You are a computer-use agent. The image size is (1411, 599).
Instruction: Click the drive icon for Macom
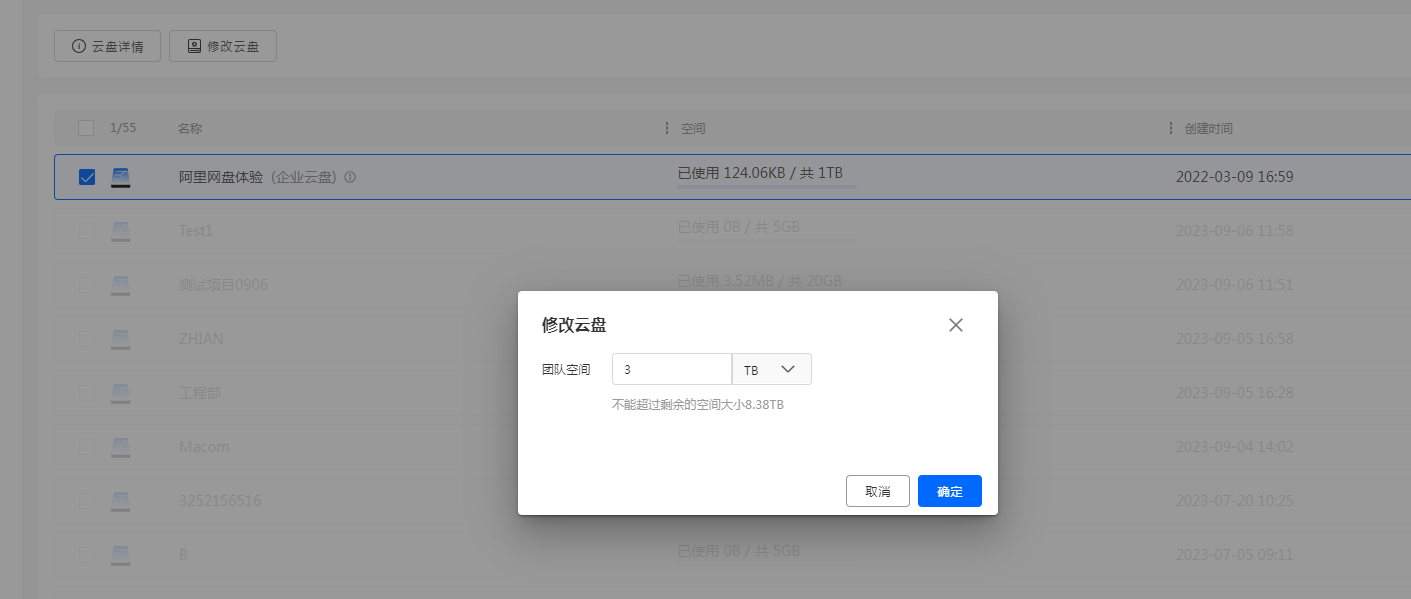[121, 447]
